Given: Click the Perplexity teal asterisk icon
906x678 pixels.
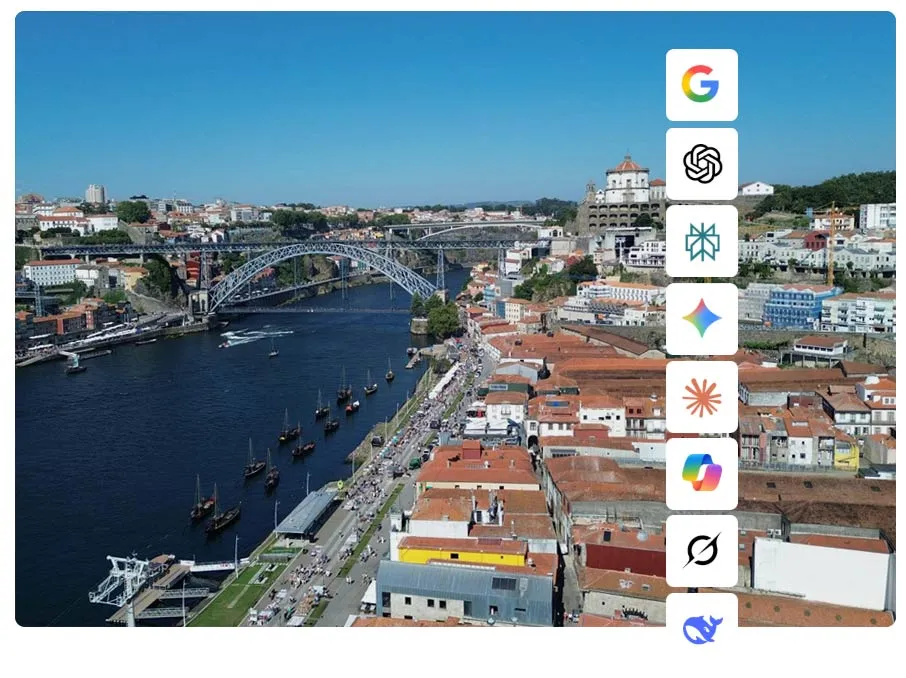Looking at the screenshot, I should click(701, 240).
